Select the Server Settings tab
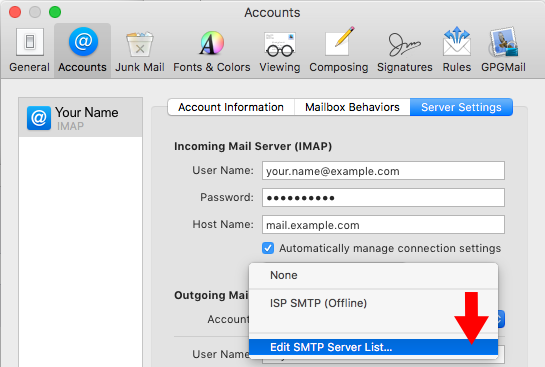Screen dimensions: 545x367 [x=461, y=107]
